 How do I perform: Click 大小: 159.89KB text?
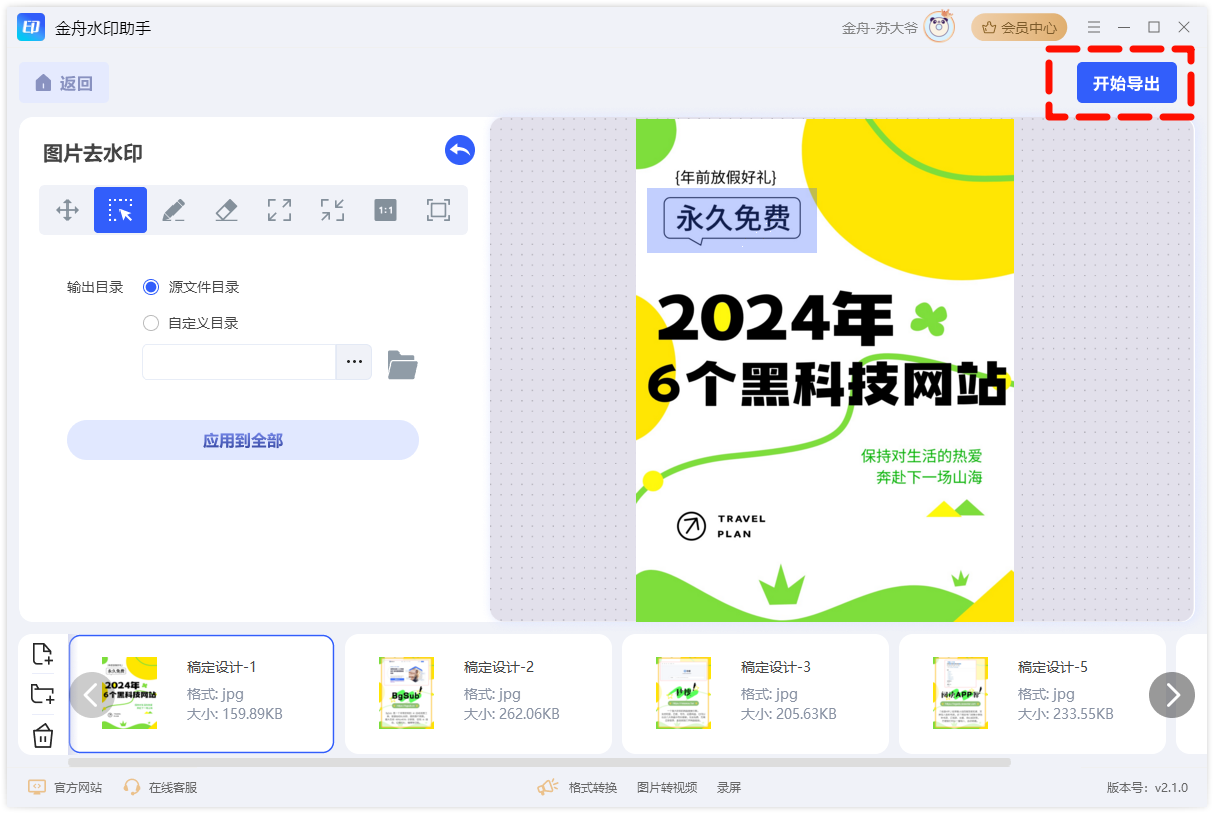[234, 714]
